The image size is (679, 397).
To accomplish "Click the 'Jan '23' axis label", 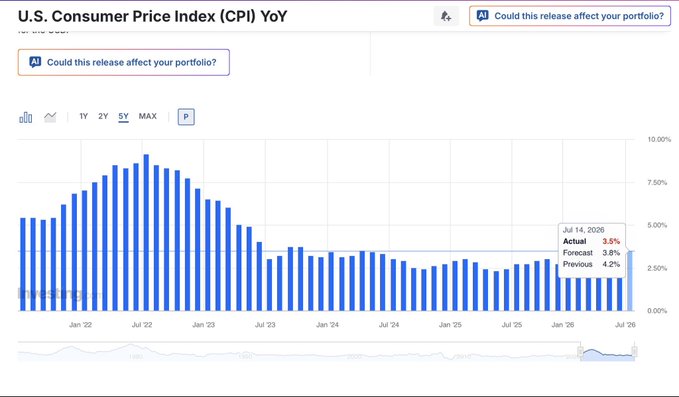I will coord(204,325).
